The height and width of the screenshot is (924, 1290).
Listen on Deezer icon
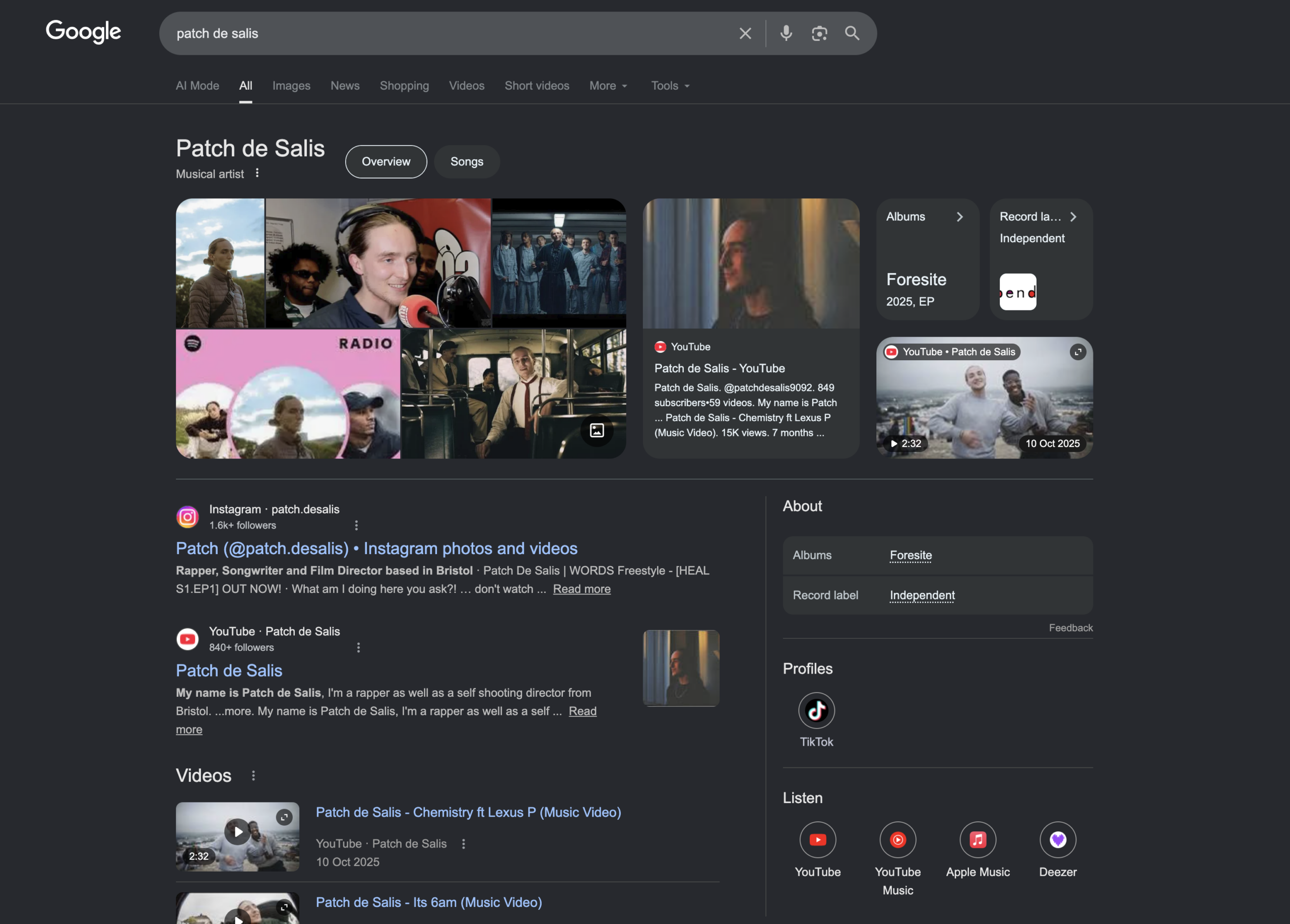pyautogui.click(x=1057, y=839)
